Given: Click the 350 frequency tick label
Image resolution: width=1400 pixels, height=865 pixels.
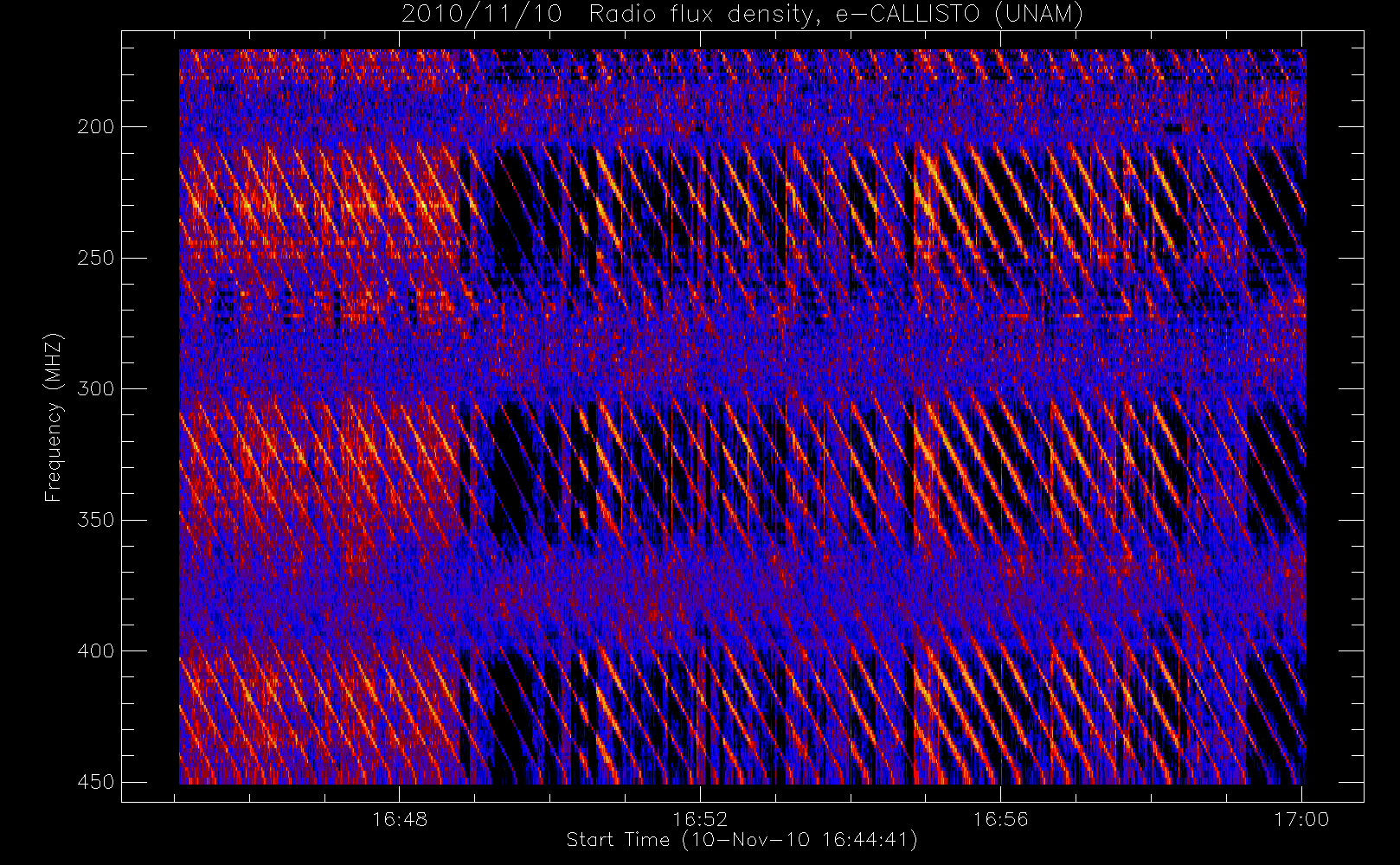Looking at the screenshot, I should (95, 520).
